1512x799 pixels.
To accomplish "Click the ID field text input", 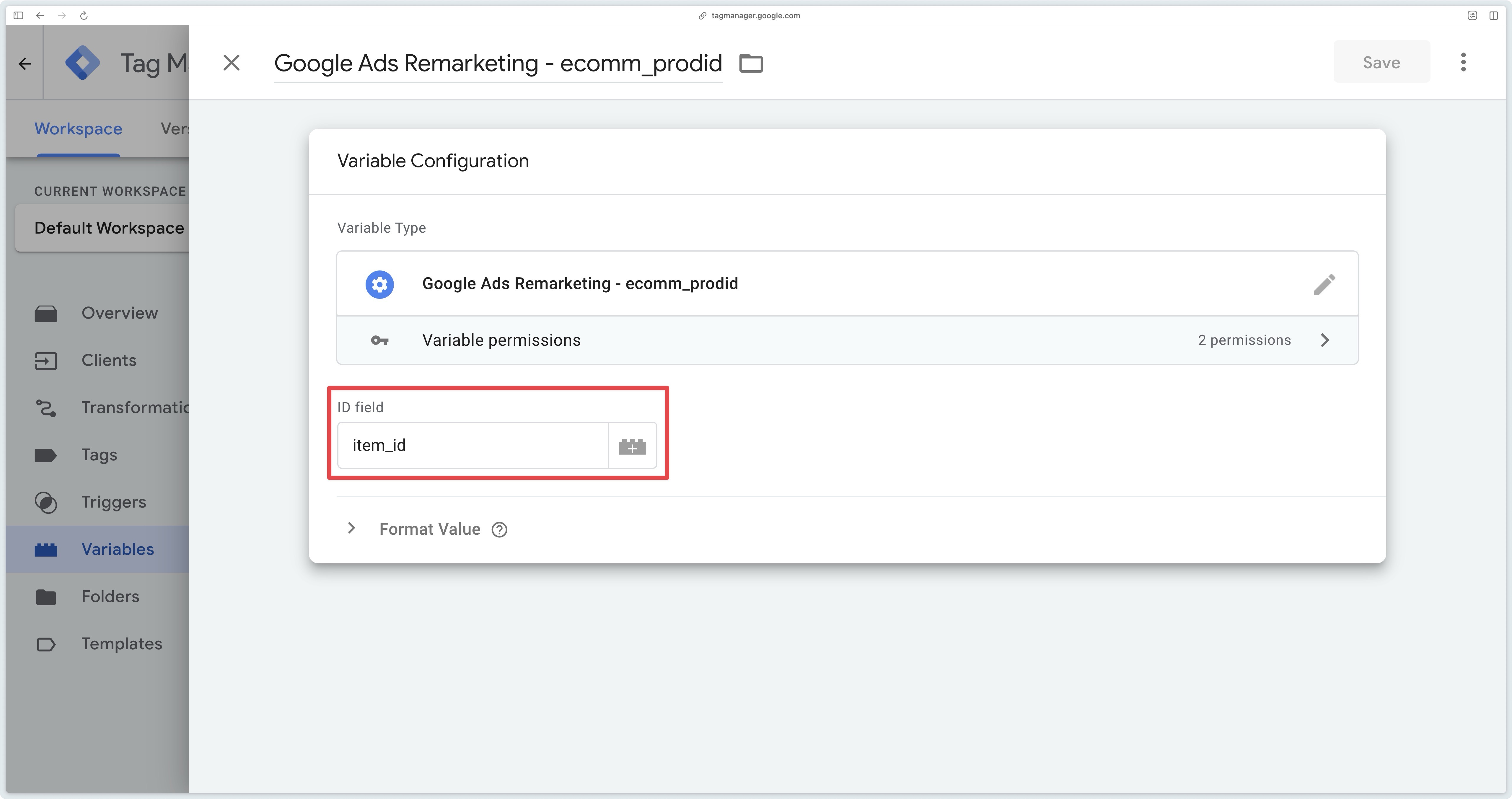I will [x=472, y=445].
